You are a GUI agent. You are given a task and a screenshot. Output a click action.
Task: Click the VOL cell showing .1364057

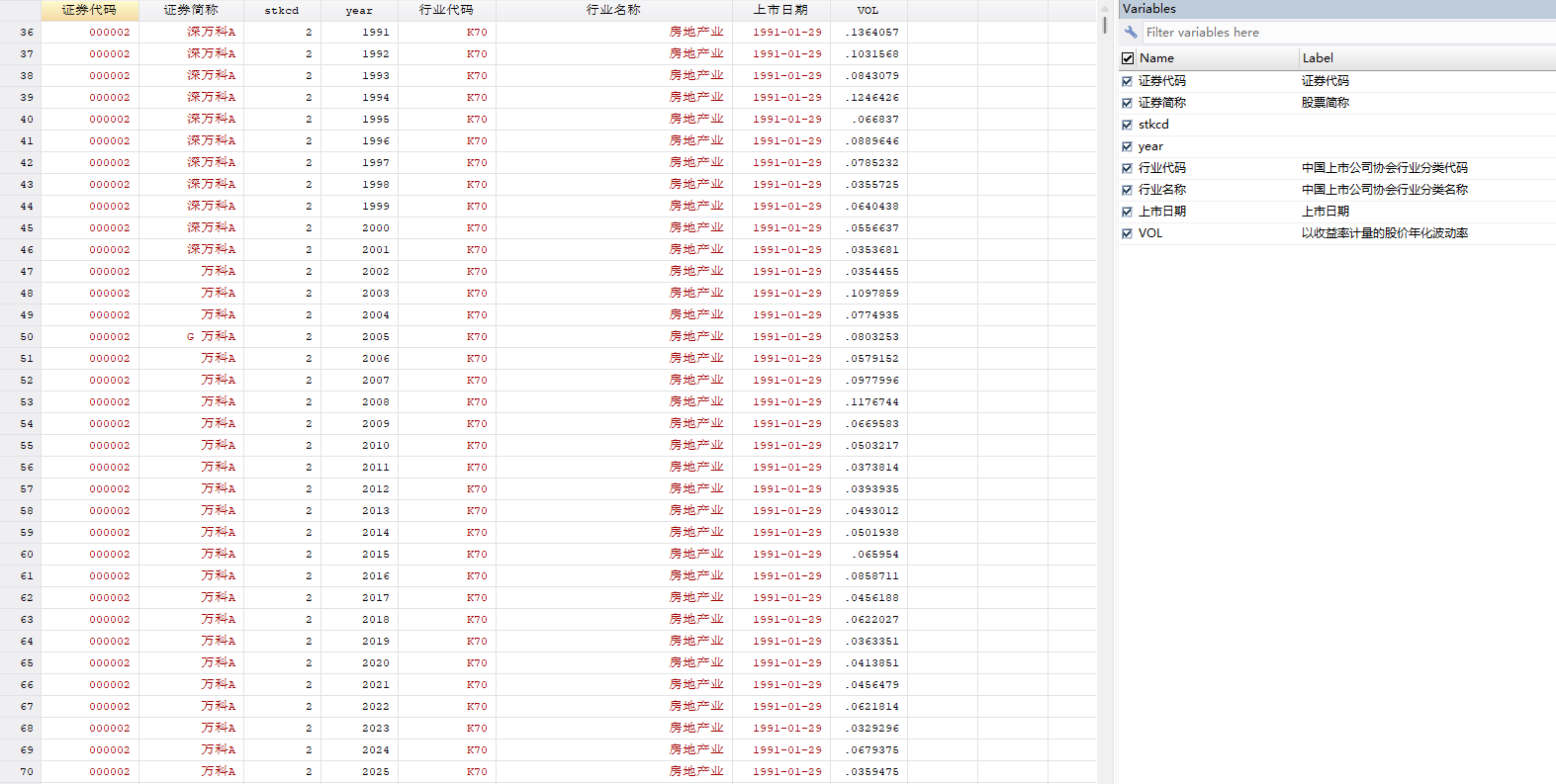pyautogui.click(x=868, y=33)
